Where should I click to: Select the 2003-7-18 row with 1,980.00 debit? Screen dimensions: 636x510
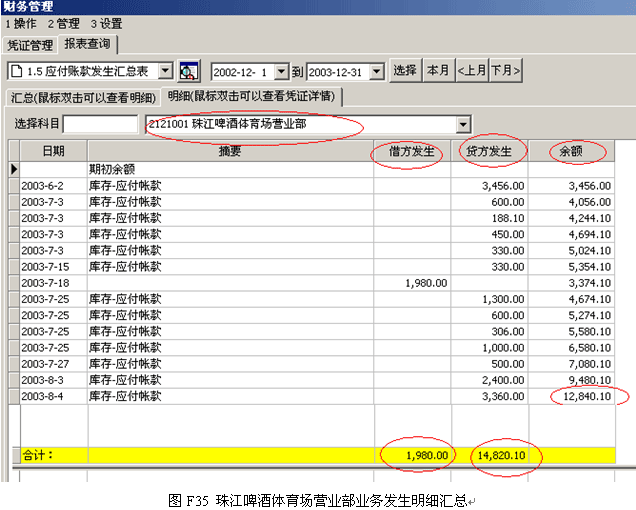300,283
